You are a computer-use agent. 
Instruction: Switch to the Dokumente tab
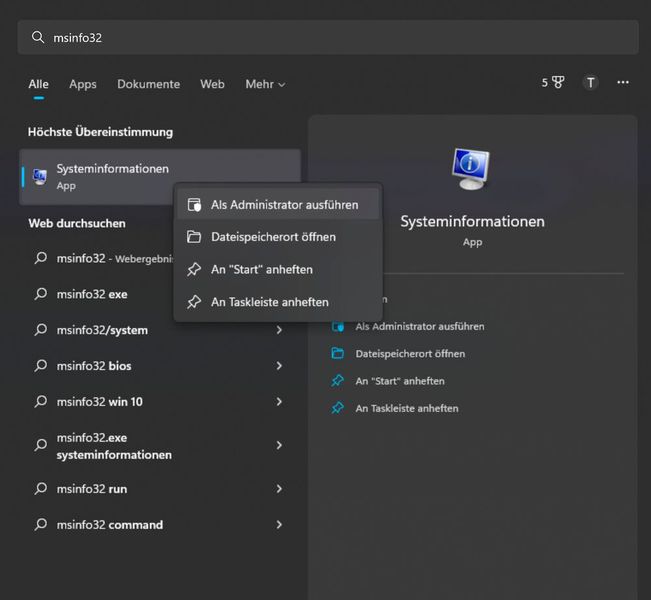tap(149, 84)
